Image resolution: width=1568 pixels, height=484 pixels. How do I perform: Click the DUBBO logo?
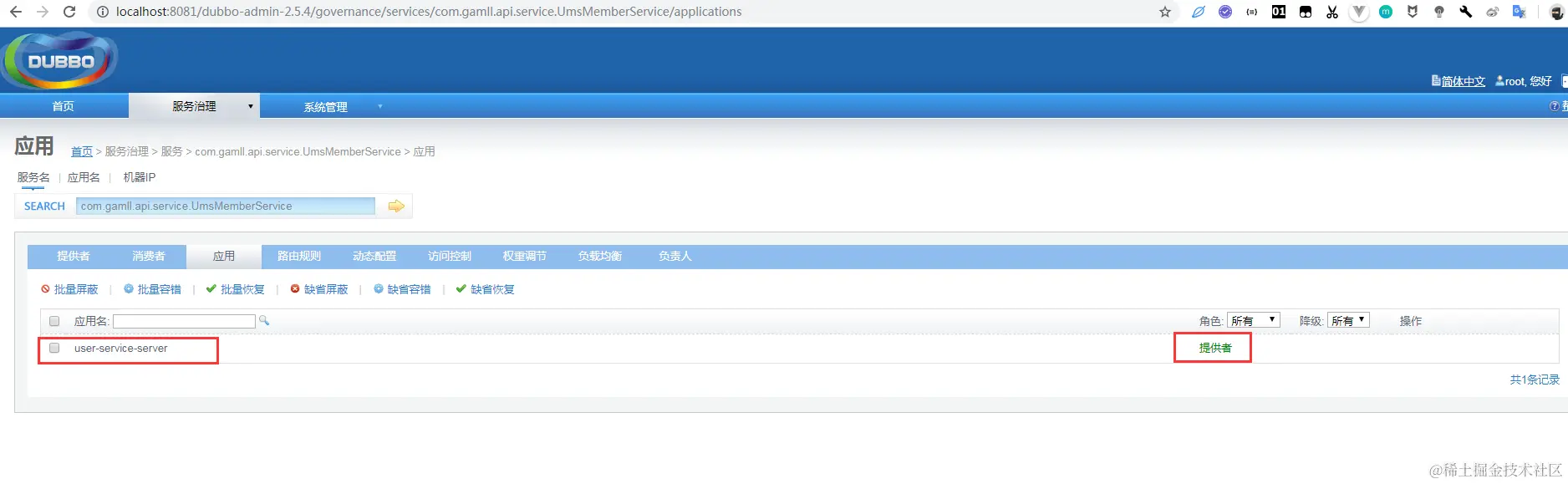click(60, 60)
